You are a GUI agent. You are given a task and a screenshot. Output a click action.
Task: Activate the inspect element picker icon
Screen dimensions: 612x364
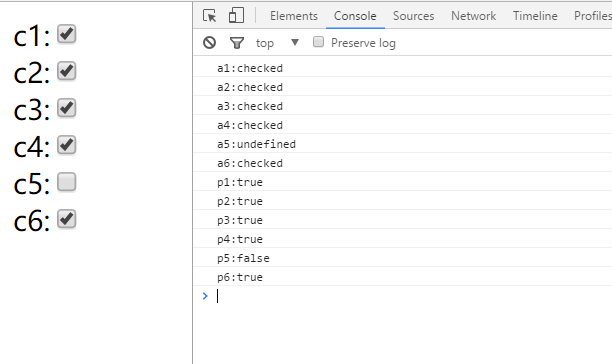pyautogui.click(x=210, y=16)
